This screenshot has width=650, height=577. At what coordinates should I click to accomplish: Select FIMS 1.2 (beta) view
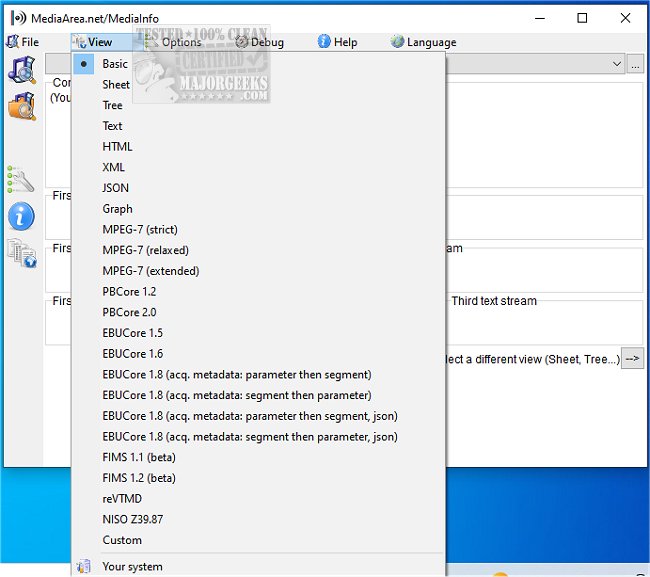point(258,478)
